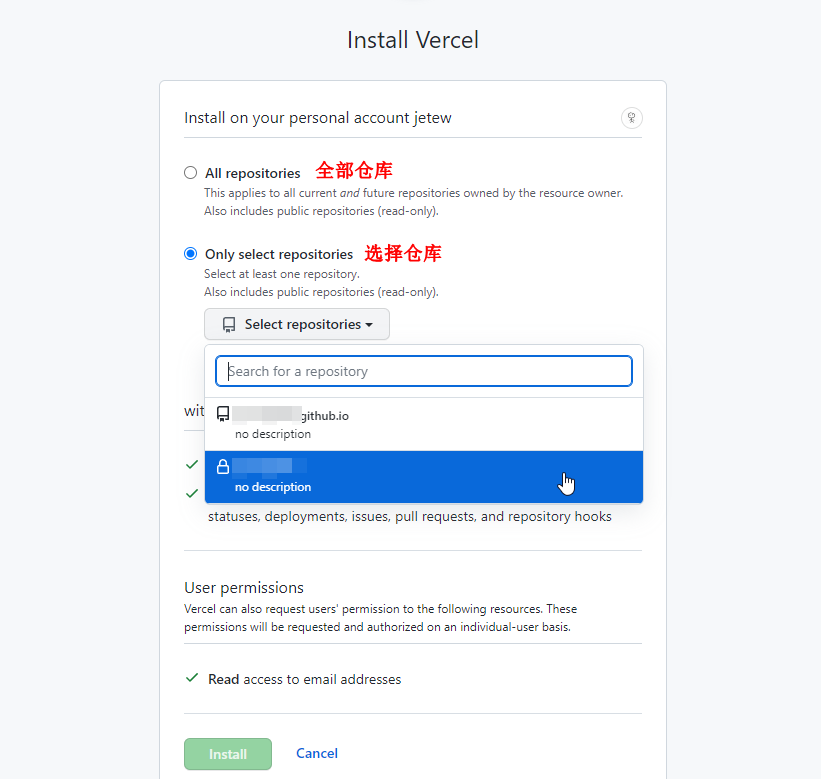
Task: Click the caret arrow on Select repositories
Action: pyautogui.click(x=369, y=325)
